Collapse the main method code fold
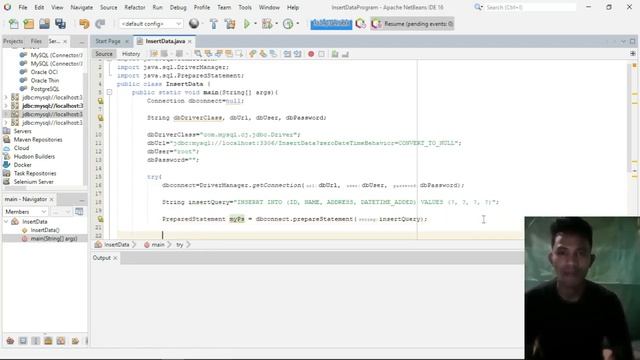Image resolution: width=640 pixels, height=360 pixels. 109,93
